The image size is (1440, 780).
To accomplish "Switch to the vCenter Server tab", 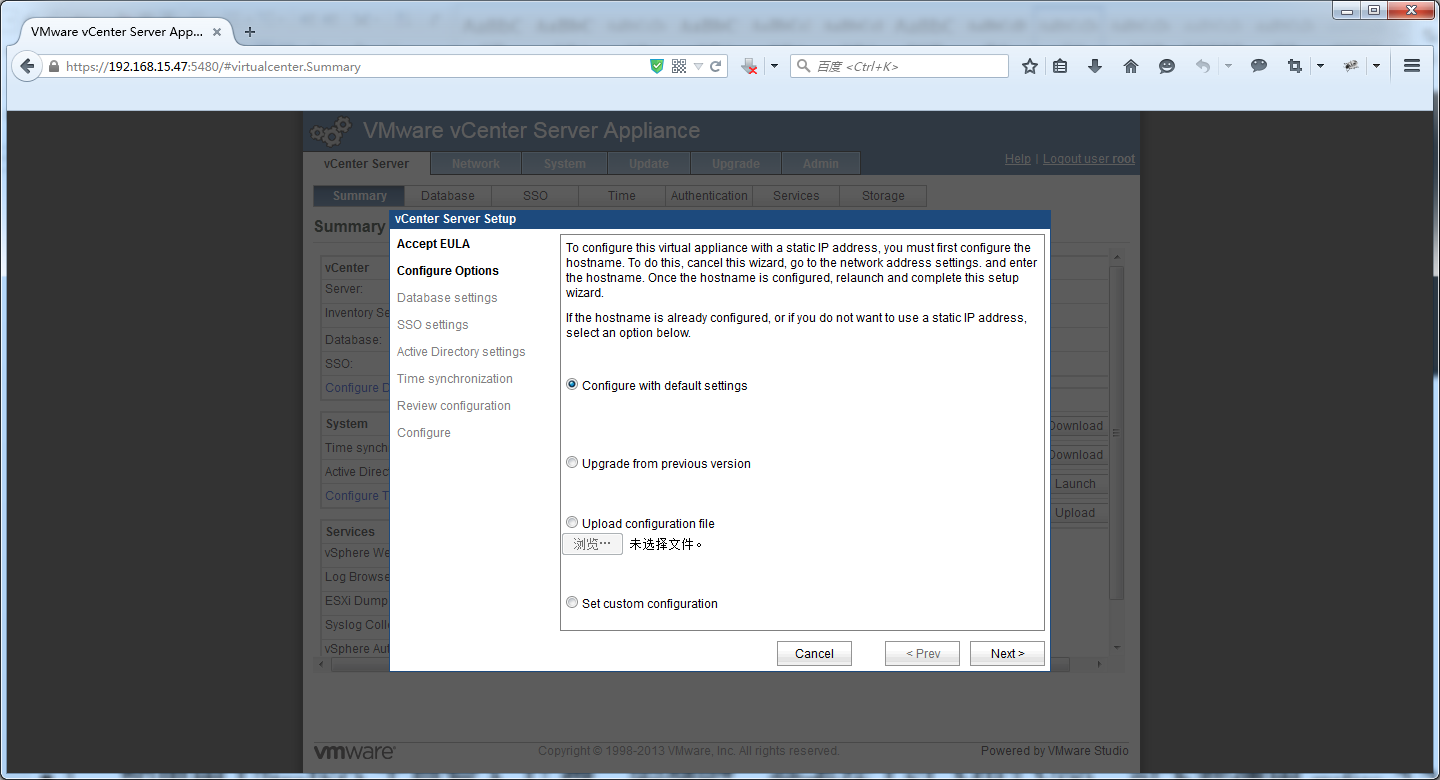I will pos(366,164).
